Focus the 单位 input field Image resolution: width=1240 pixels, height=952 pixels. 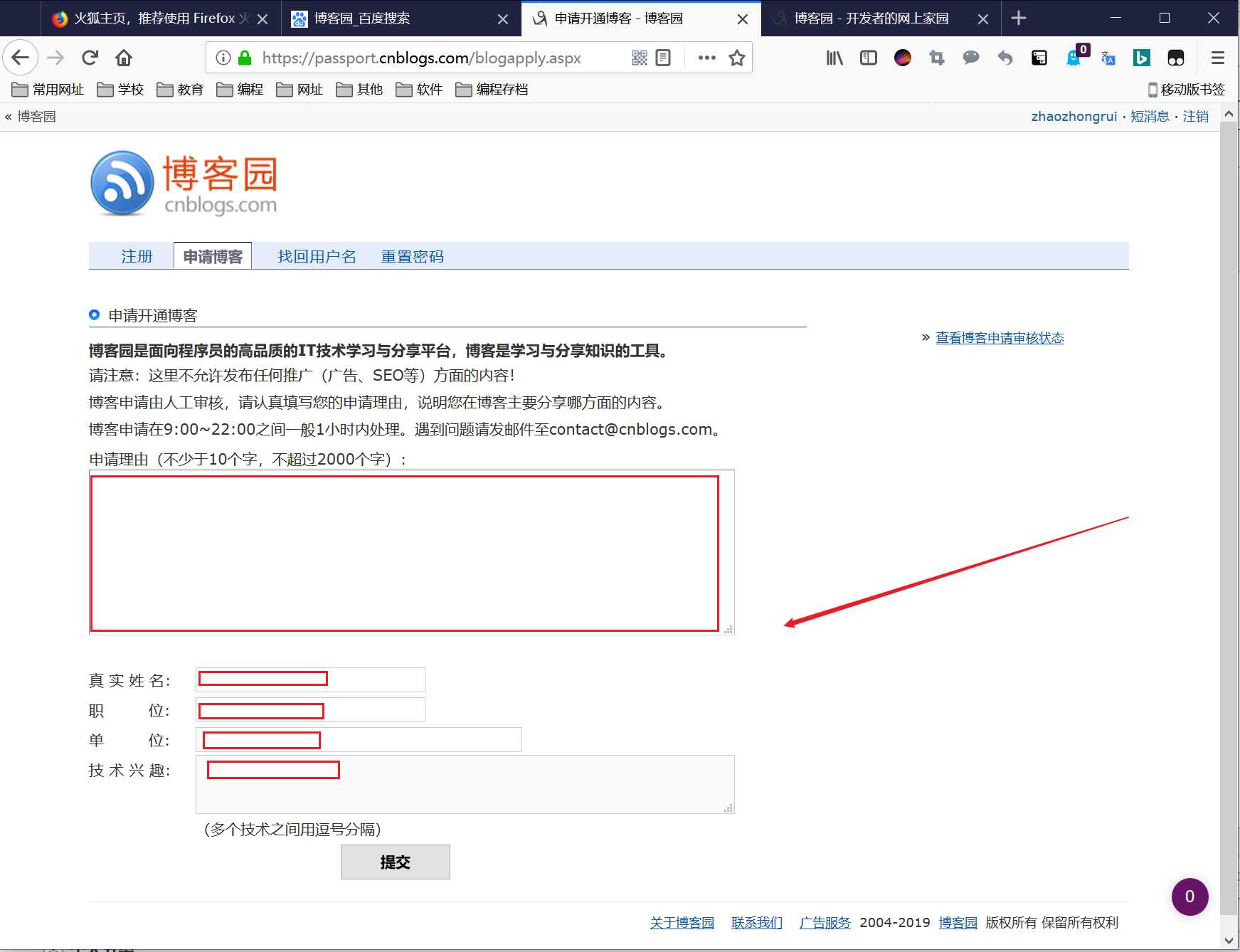(359, 739)
